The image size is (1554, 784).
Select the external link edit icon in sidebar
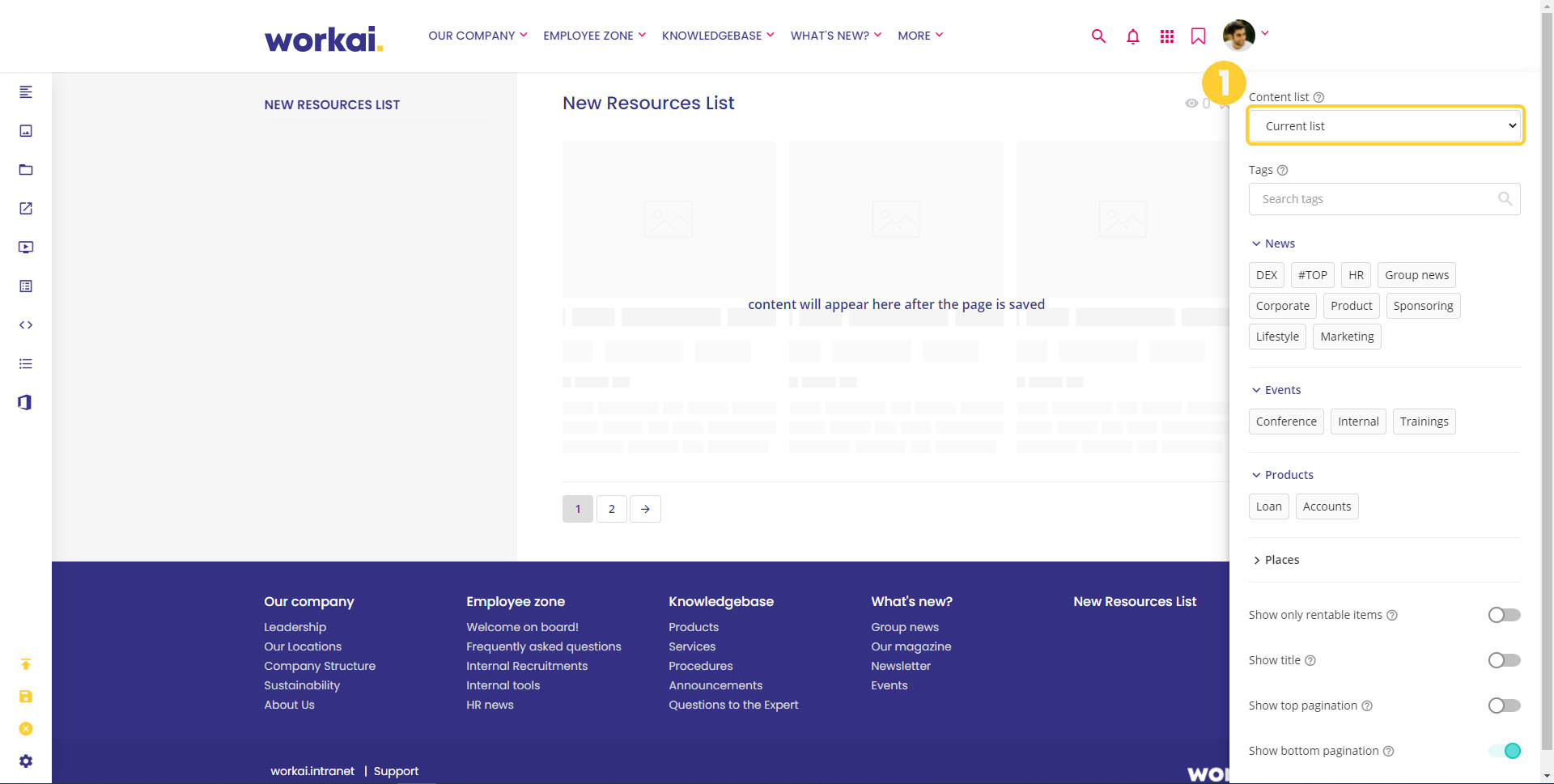(x=26, y=209)
